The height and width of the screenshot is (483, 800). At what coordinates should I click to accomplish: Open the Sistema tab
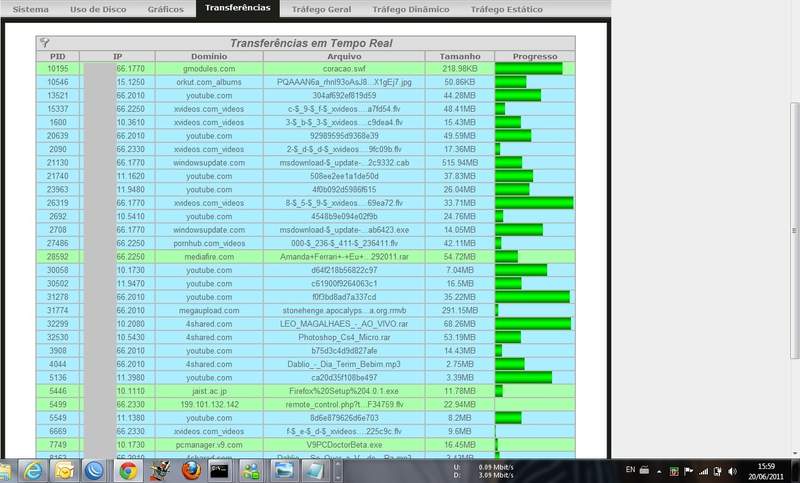31,9
